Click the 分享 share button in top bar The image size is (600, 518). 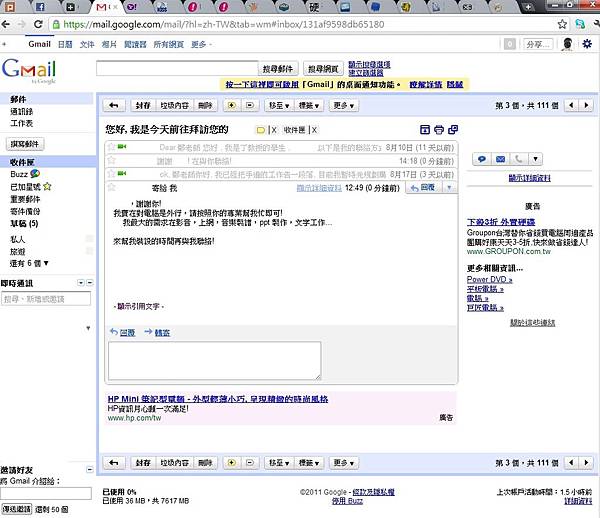click(538, 44)
